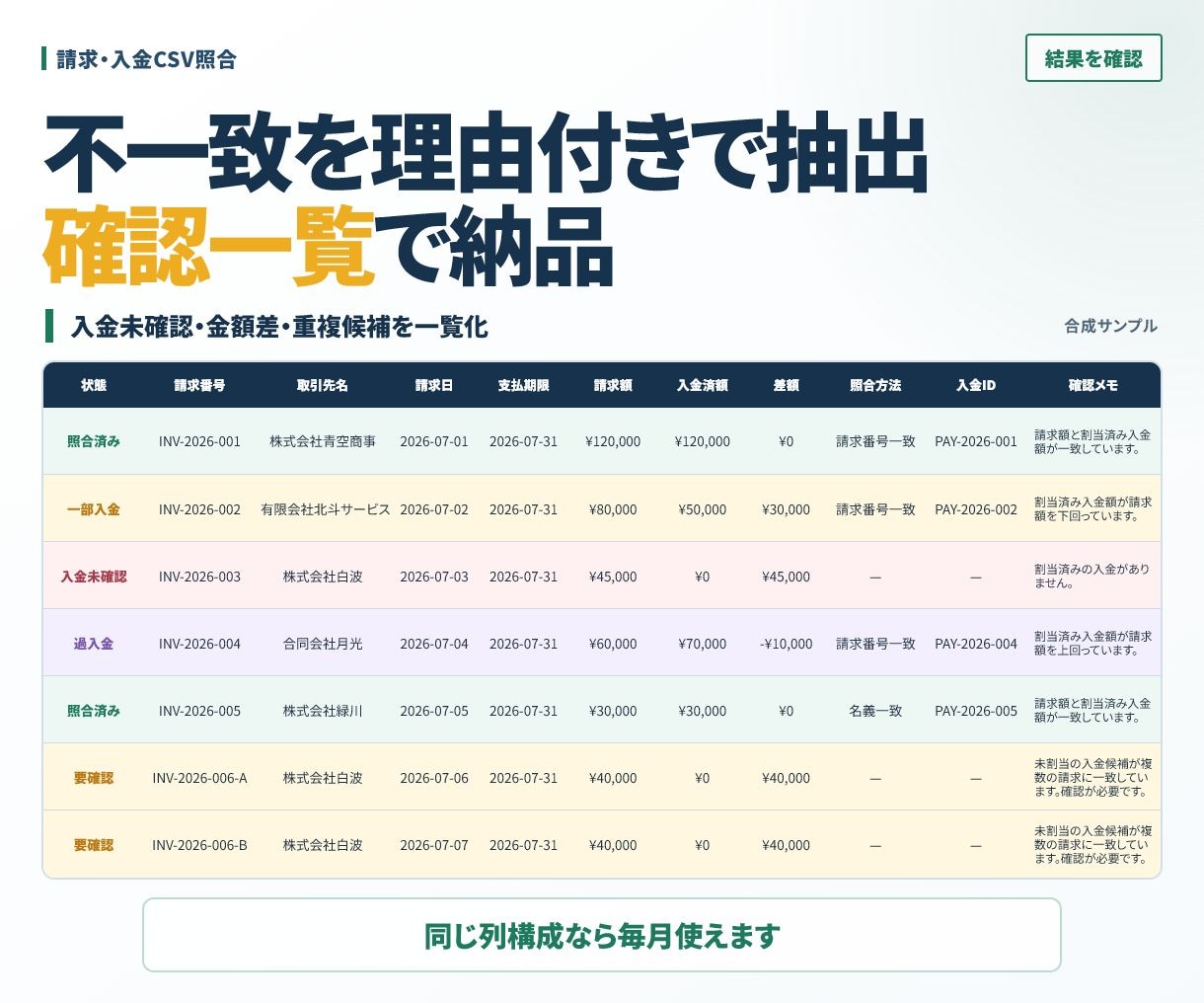Screen dimensions: 1204x1003
Task: Click invoice date 2026-07-07
Action: pos(434,845)
